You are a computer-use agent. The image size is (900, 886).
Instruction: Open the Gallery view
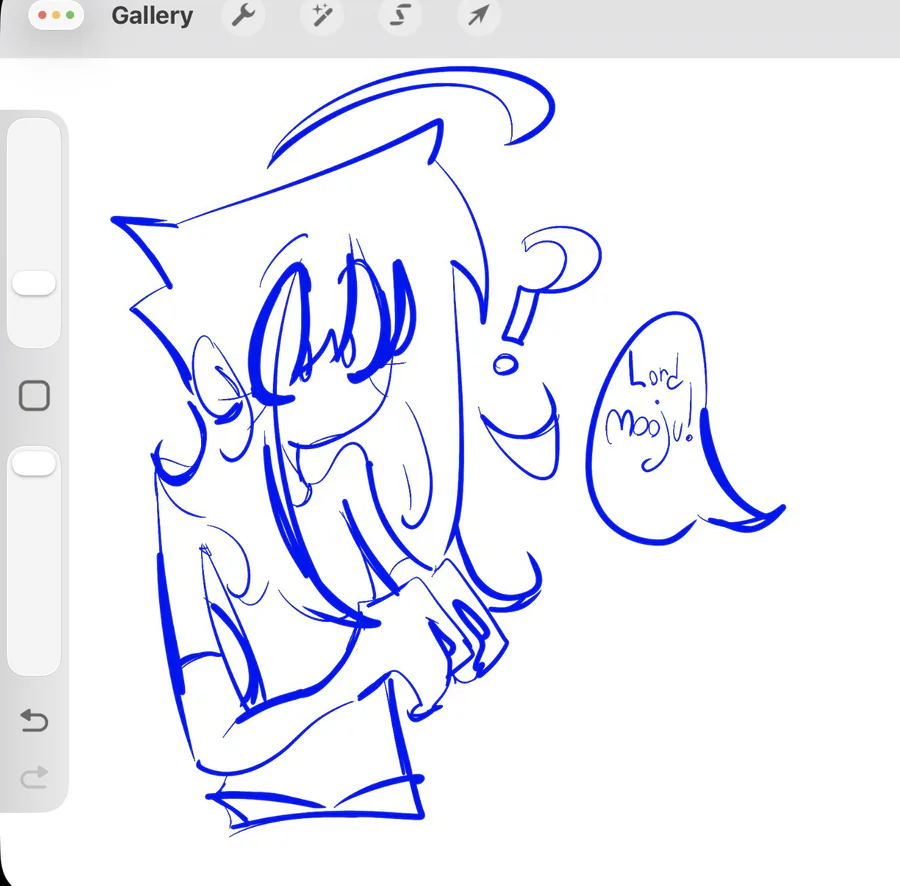[x=152, y=15]
